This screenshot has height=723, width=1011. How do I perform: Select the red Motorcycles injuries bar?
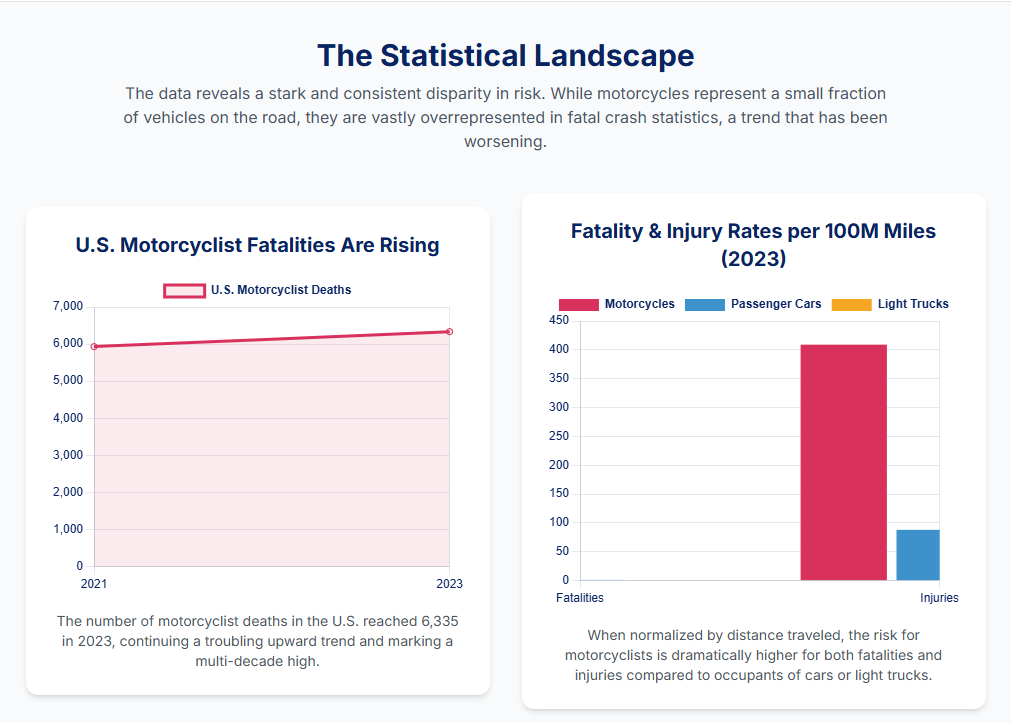(843, 462)
